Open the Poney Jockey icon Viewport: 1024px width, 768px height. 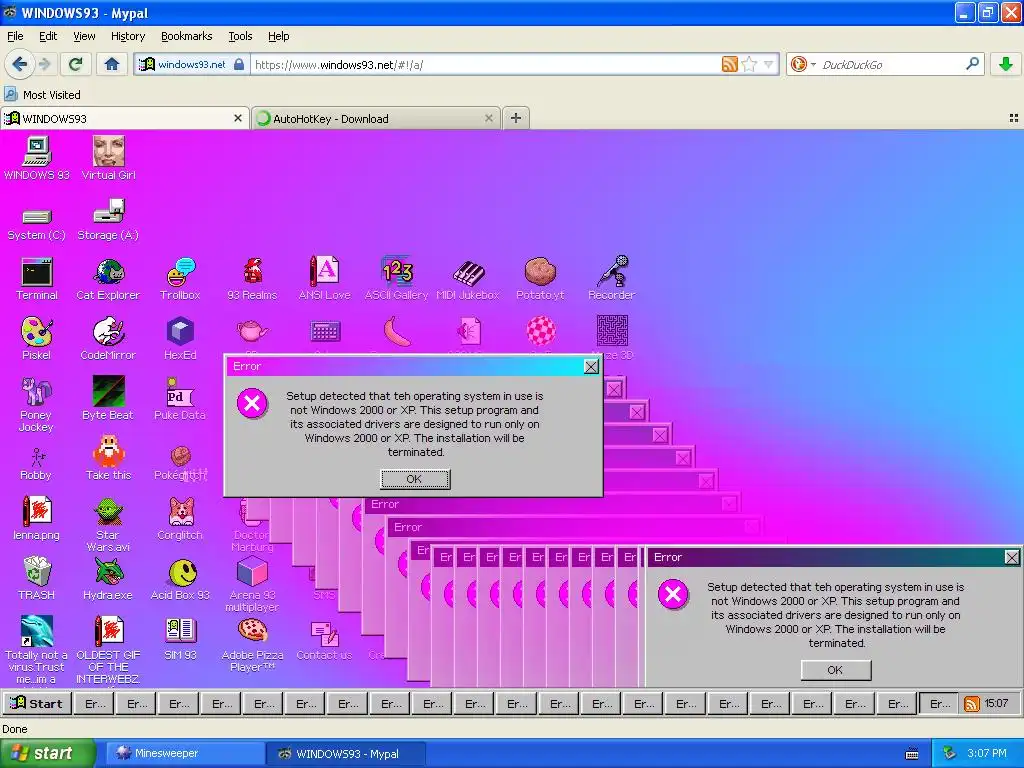pyautogui.click(x=37, y=404)
